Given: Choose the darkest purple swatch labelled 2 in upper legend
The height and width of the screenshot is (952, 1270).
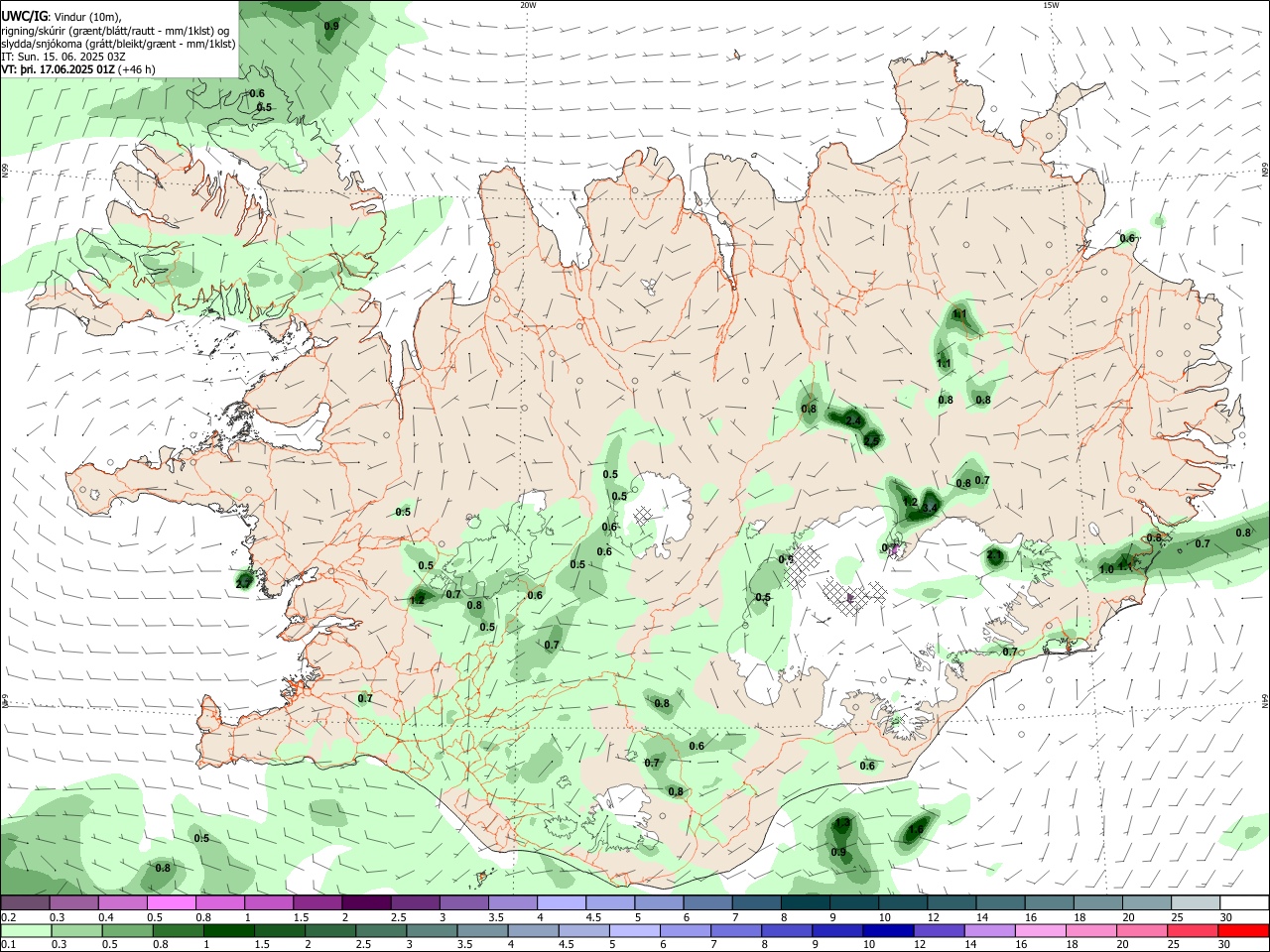Looking at the screenshot, I should click(366, 902).
